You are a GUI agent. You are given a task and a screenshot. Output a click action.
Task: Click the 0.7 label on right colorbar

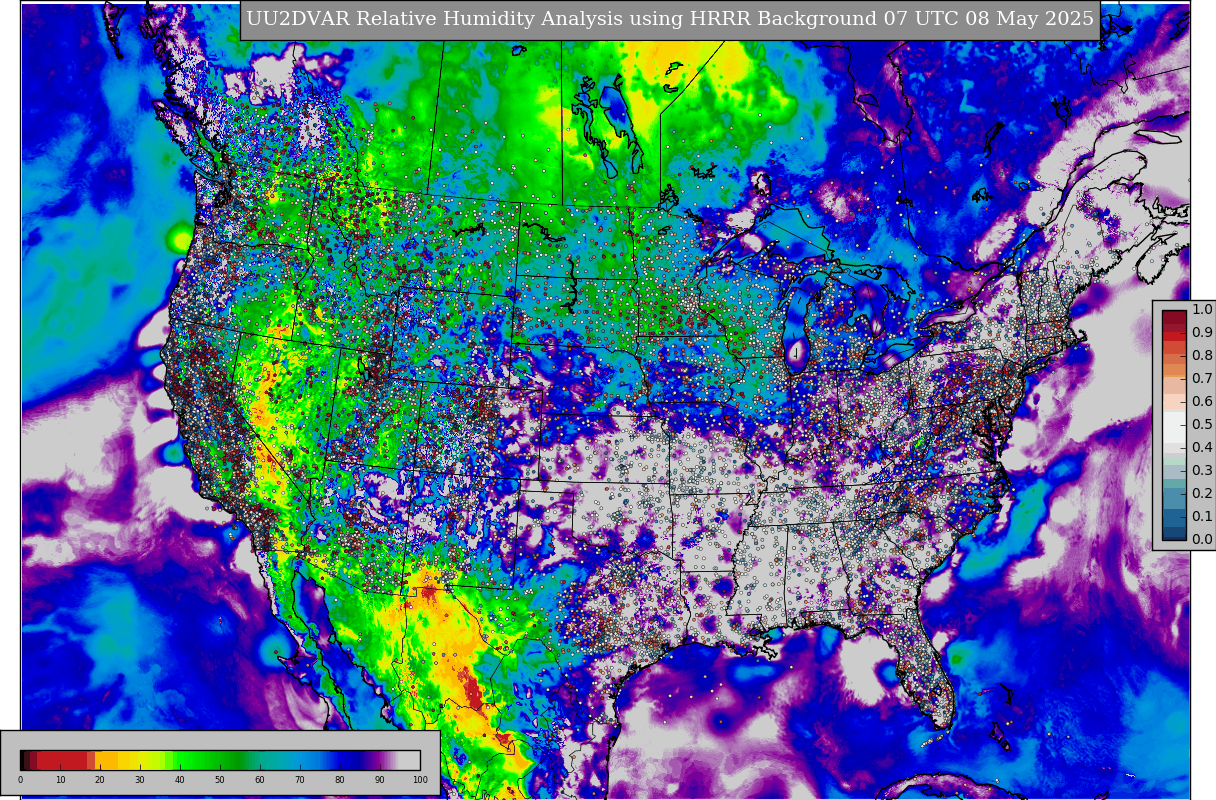click(x=1202, y=379)
